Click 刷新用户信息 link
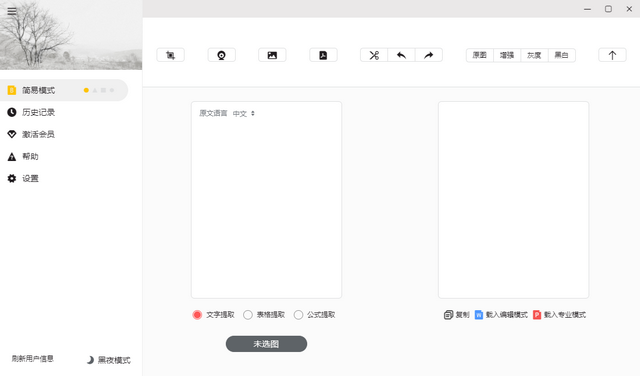640x376 pixels. tap(33, 358)
